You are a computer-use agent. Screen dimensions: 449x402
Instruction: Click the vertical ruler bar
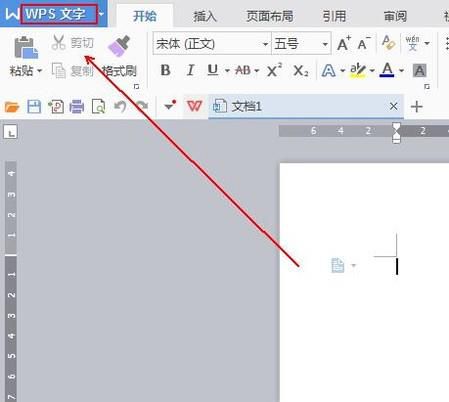[x=11, y=282]
